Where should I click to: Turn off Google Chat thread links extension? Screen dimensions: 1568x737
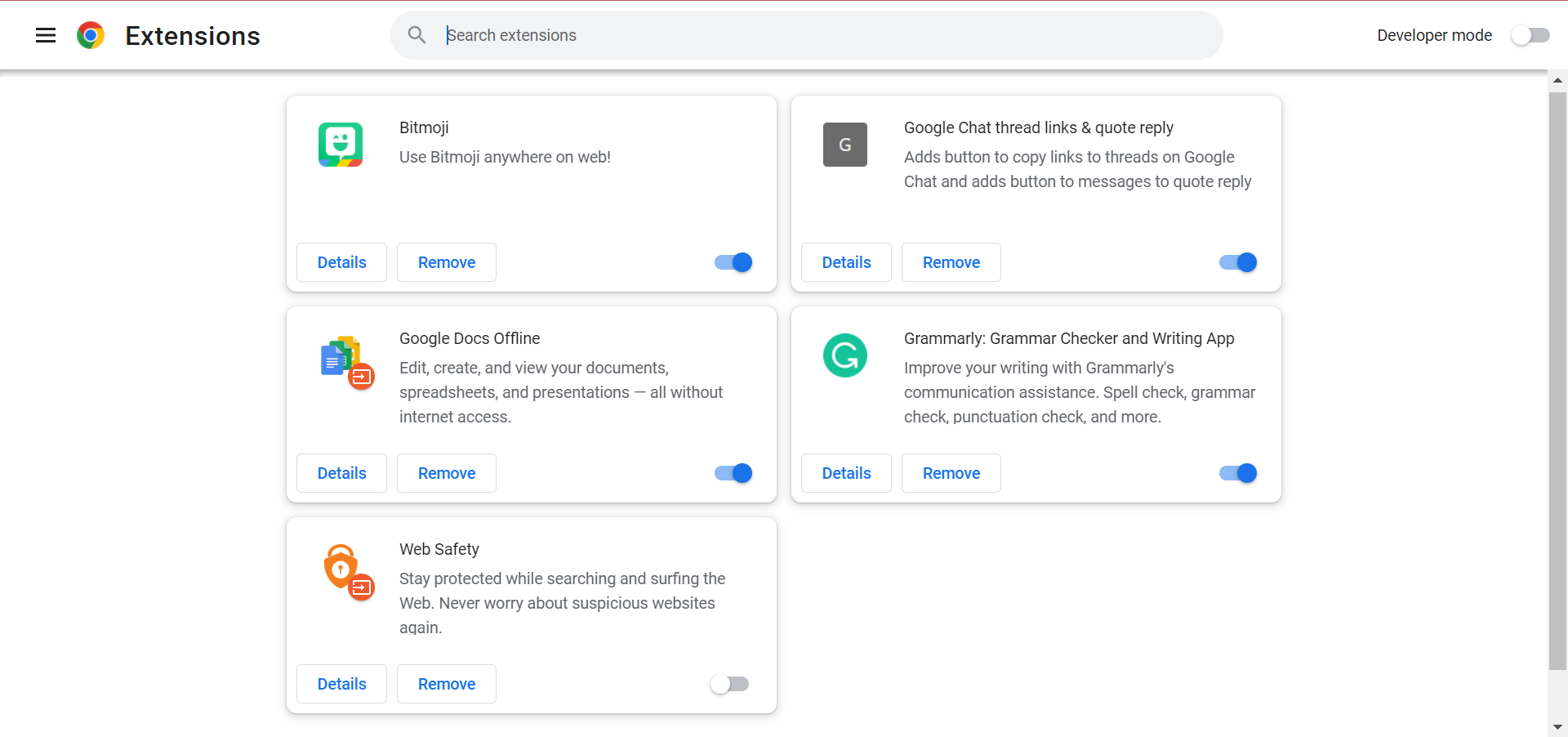click(x=1238, y=262)
